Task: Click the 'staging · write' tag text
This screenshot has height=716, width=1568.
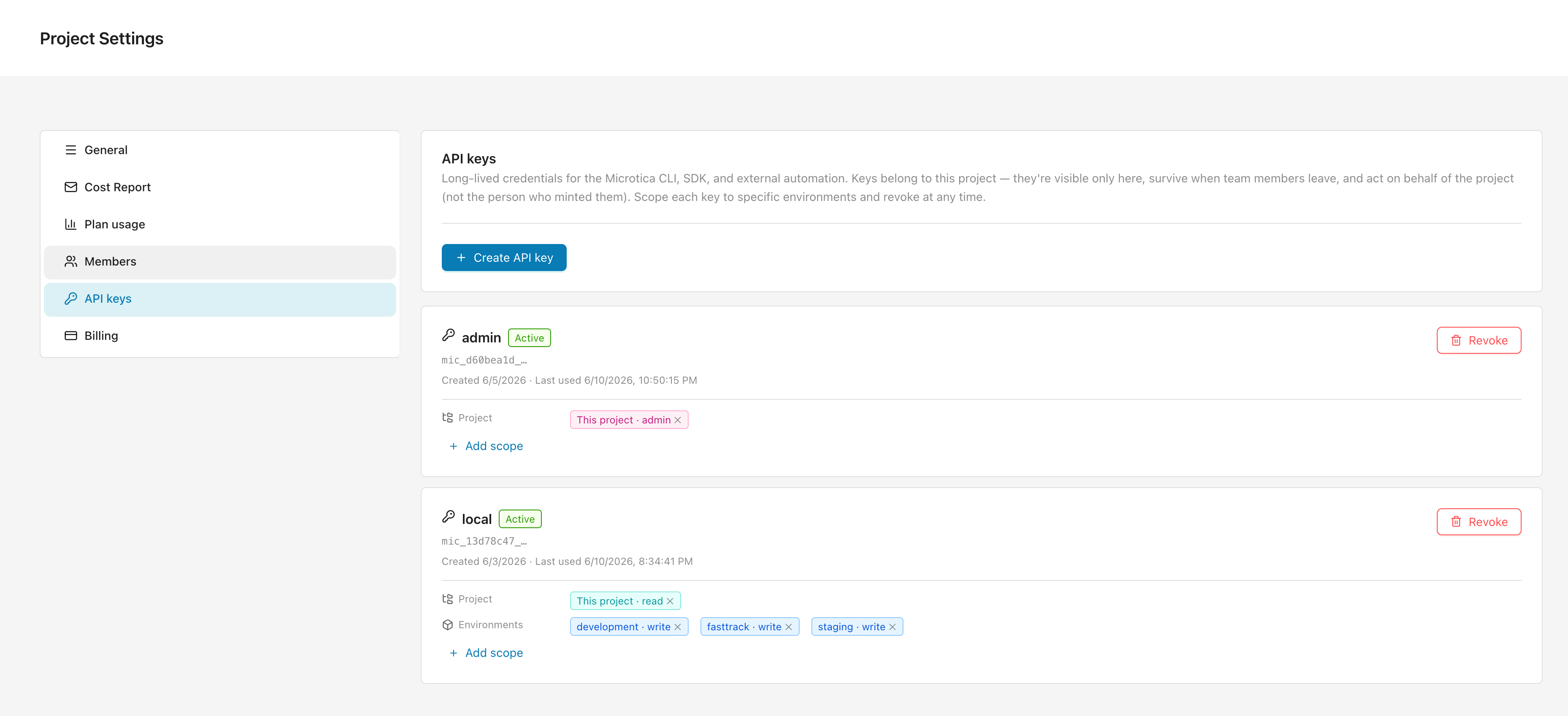Action: click(x=852, y=627)
